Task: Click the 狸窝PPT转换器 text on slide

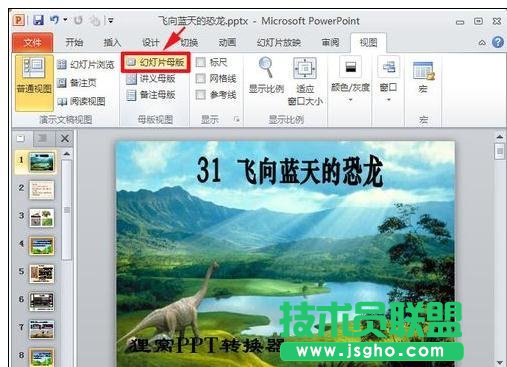Action: pyautogui.click(x=206, y=345)
